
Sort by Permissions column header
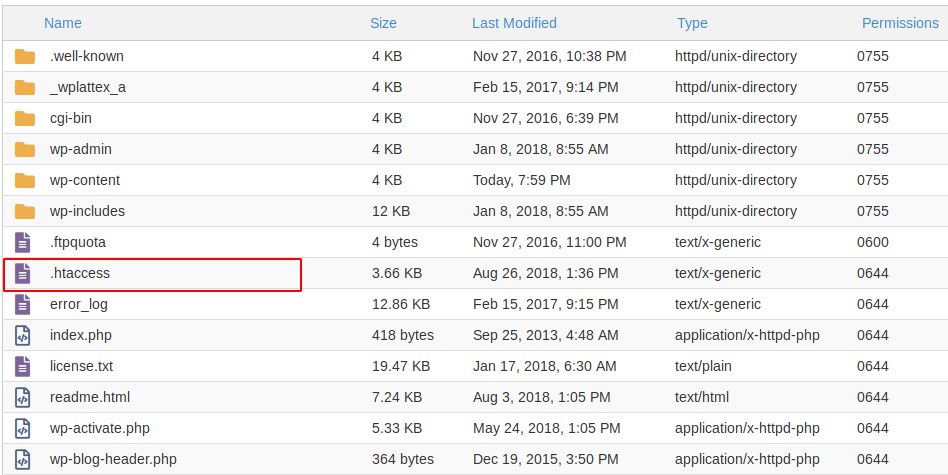pos(900,22)
